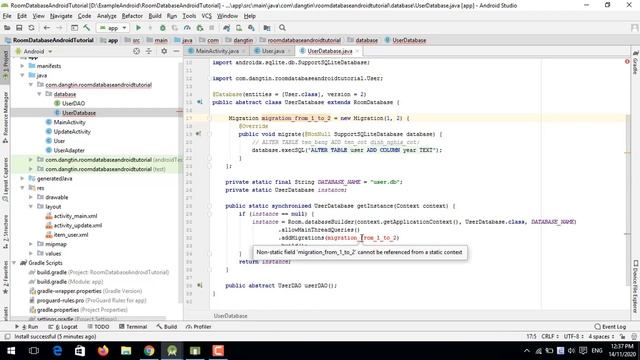The height and width of the screenshot is (360, 640).
Task: Switch to MainActivity.java tab
Action: pyautogui.click(x=217, y=51)
